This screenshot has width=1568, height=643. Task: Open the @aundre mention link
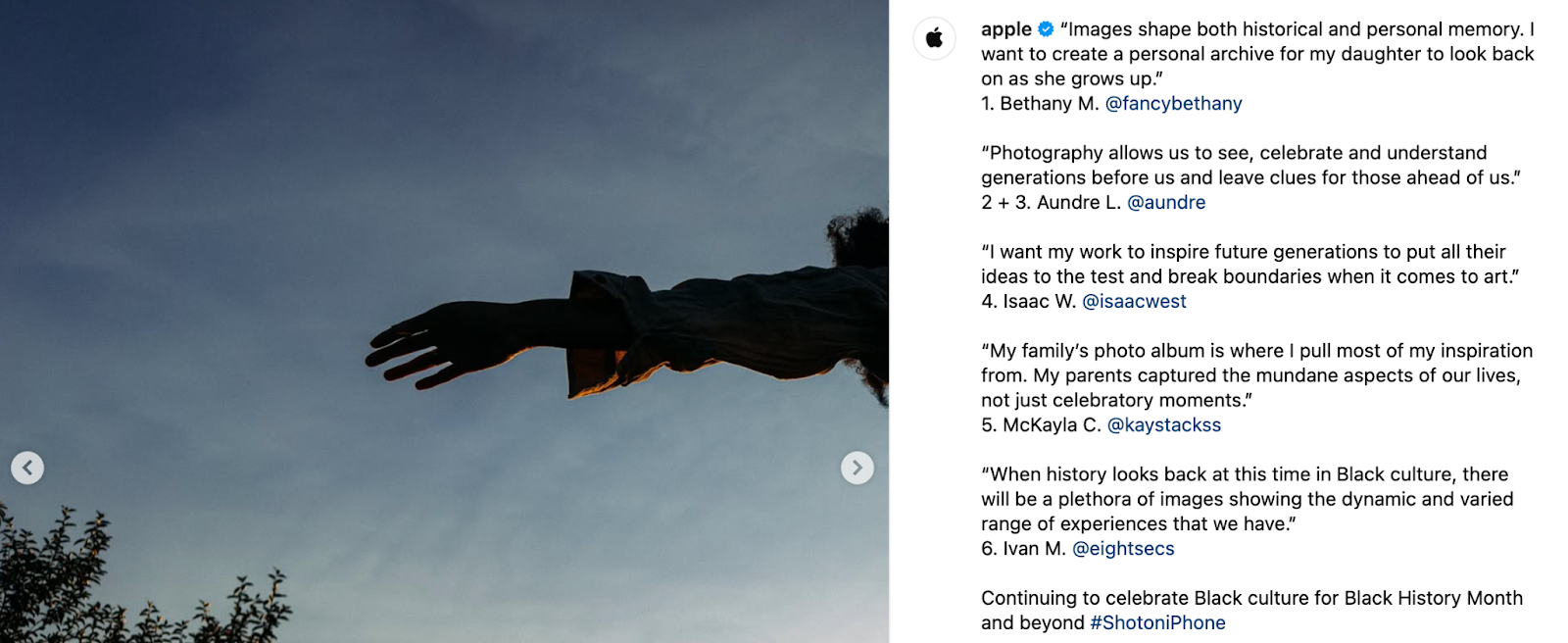(x=1166, y=202)
